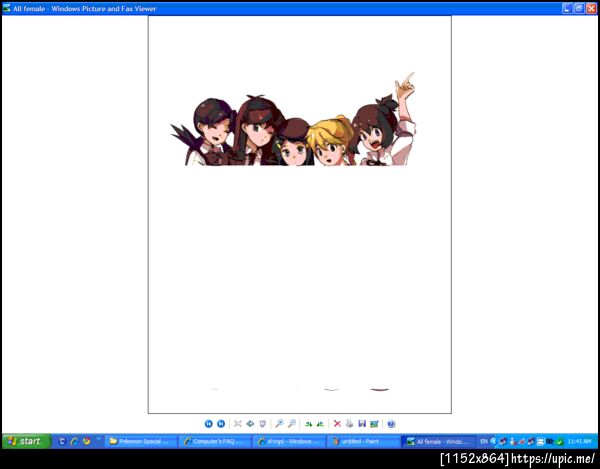This screenshot has width=600, height=469.
Task: Rotate the image counterclockwise
Action: 320,423
